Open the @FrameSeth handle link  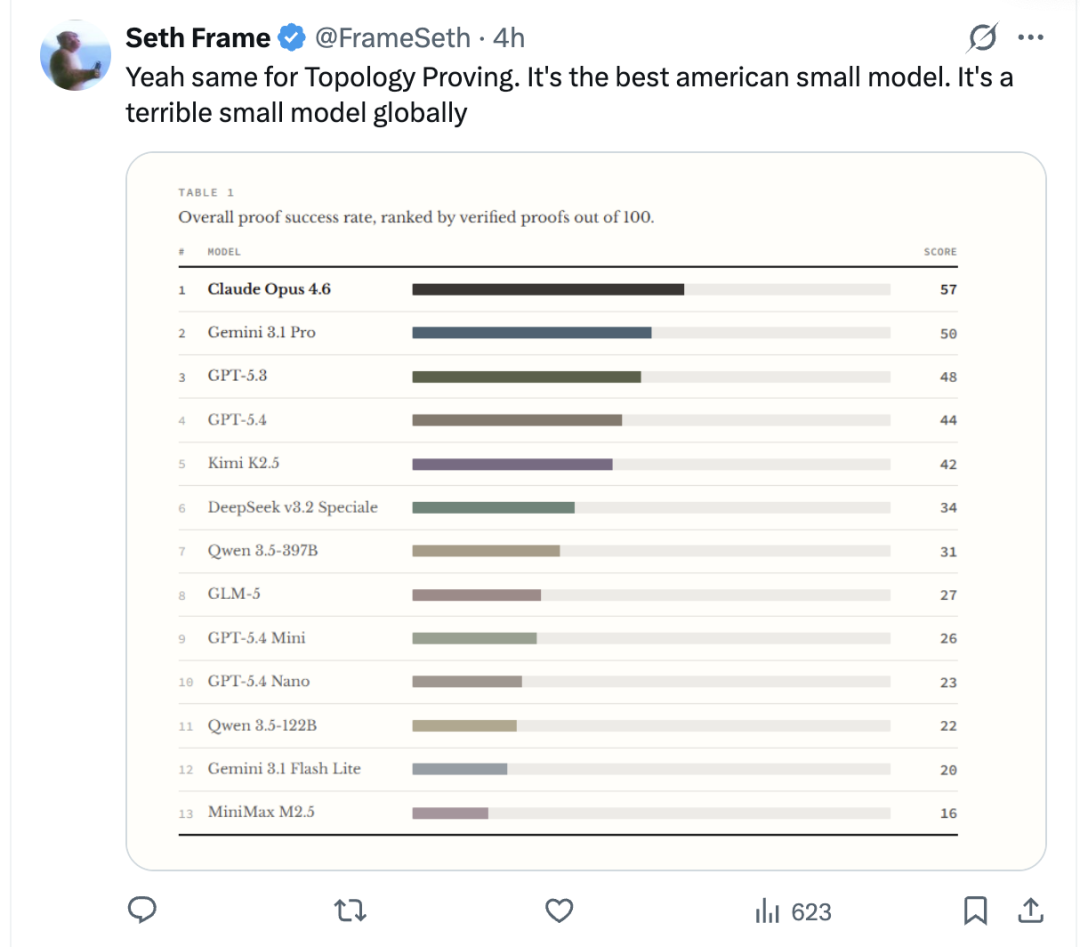pyautogui.click(x=393, y=39)
